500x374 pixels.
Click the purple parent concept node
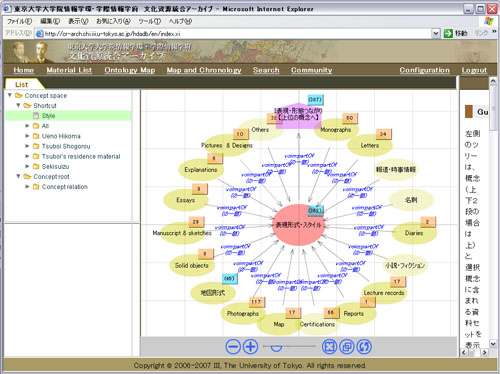click(x=298, y=115)
